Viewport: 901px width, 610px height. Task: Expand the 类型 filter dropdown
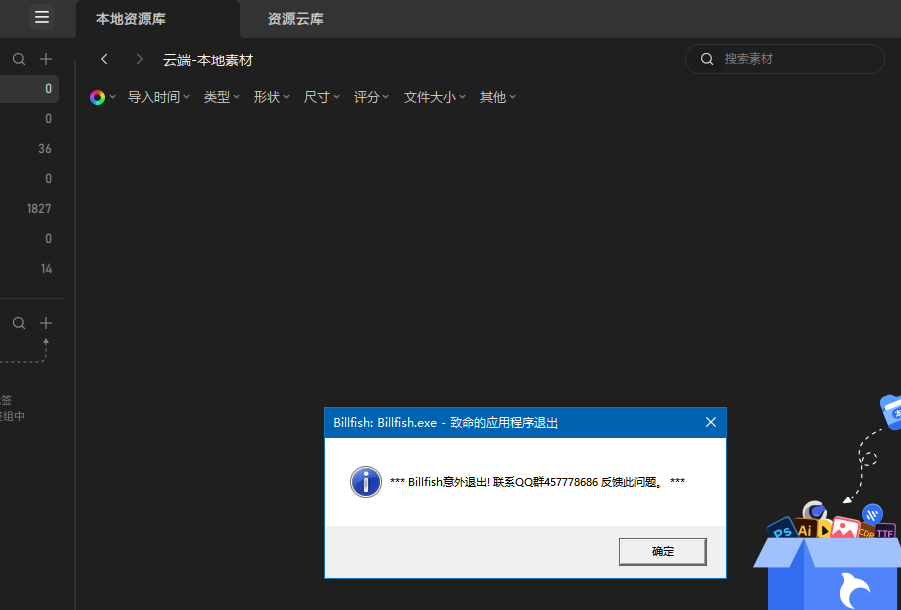(222, 98)
